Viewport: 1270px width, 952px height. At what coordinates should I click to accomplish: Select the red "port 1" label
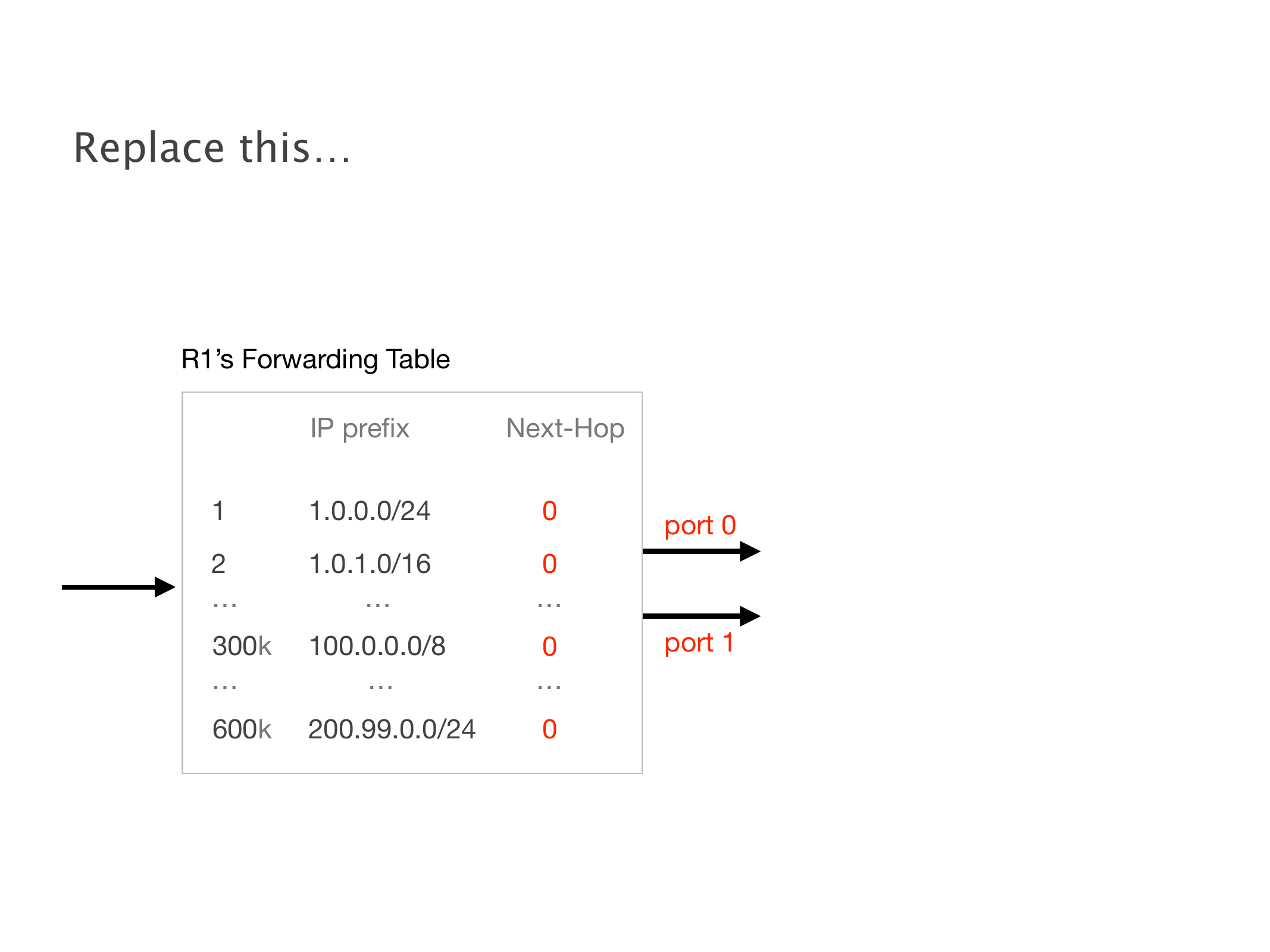click(x=699, y=643)
